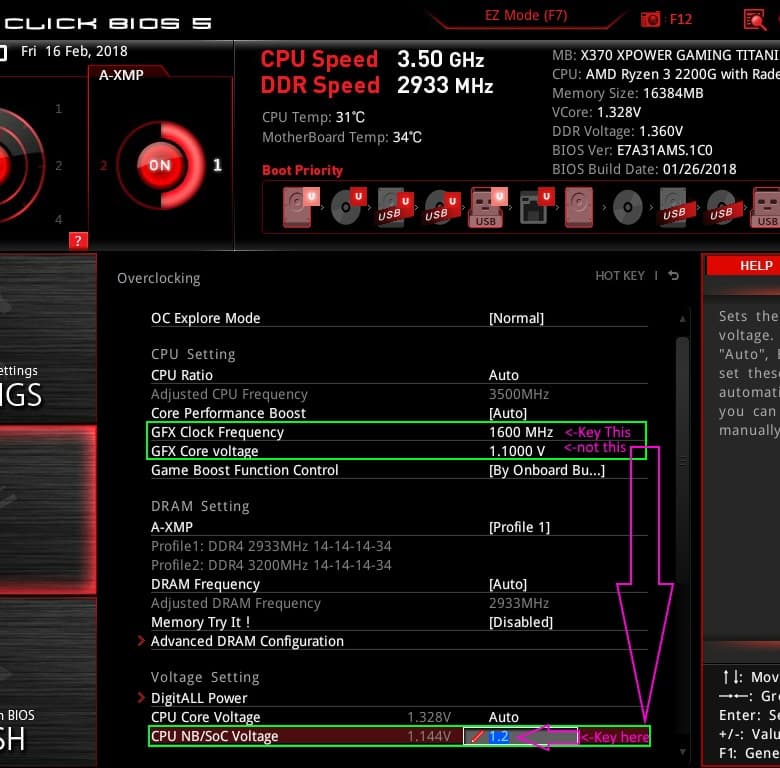Click the BIOS Ver E7A31AMS.1C0 text
780x768 pixels.
click(x=632, y=150)
